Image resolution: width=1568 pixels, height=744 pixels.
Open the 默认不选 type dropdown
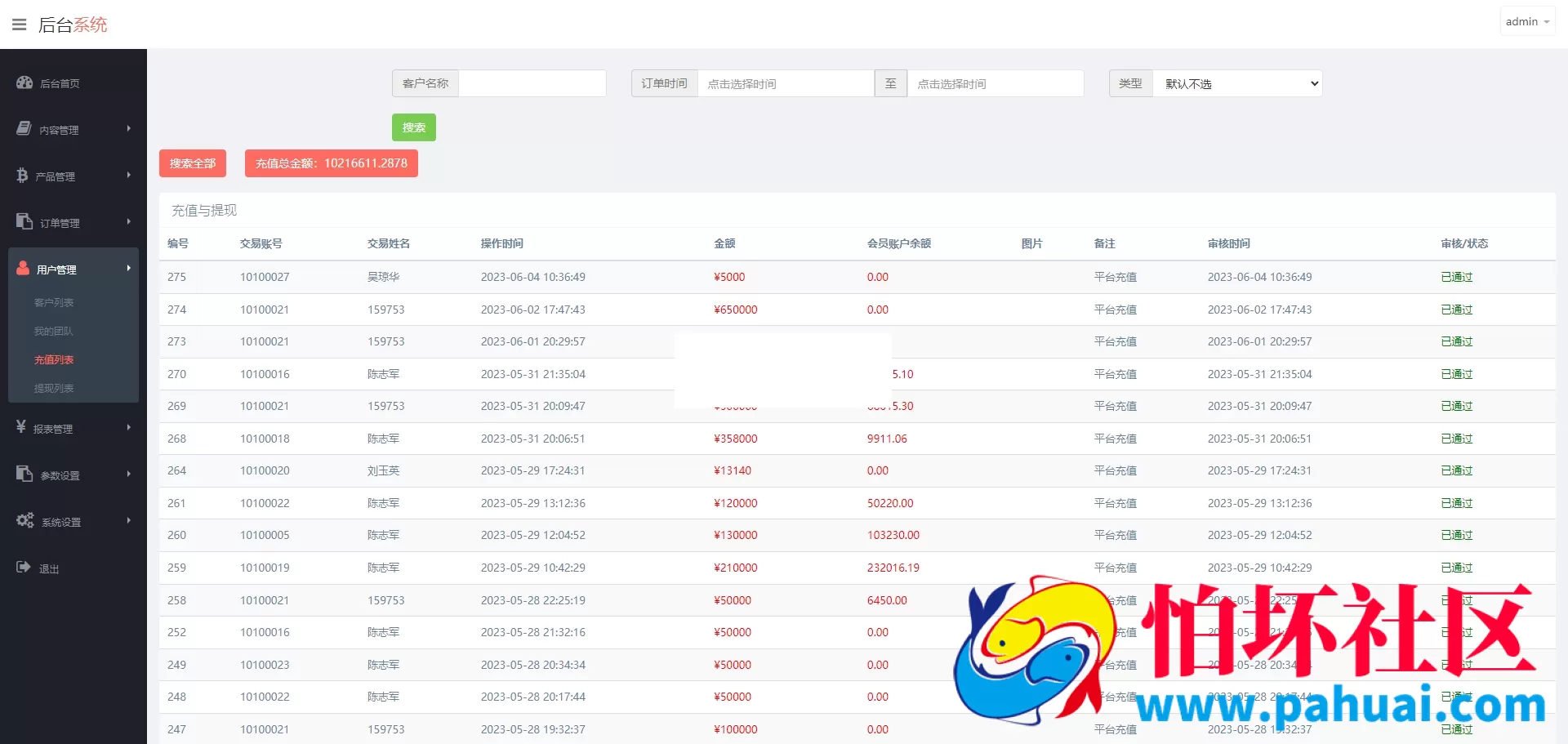pyautogui.click(x=1236, y=83)
